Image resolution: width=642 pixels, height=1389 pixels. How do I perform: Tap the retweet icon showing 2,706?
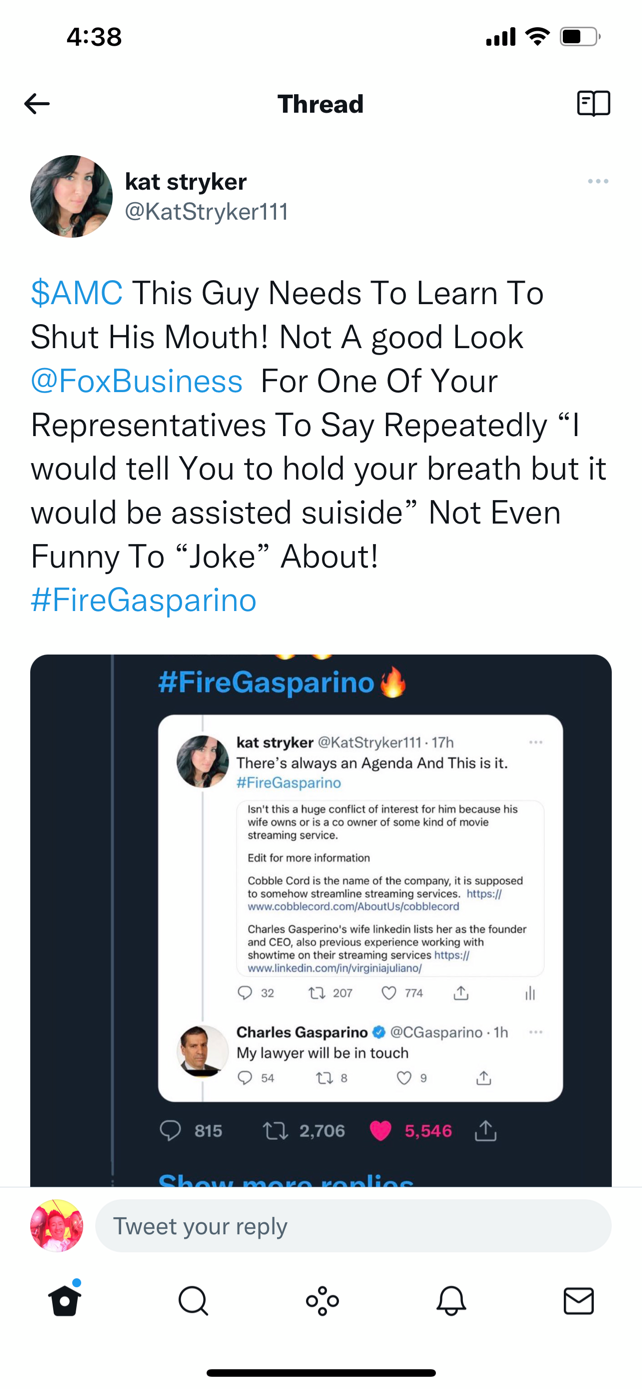click(275, 1131)
